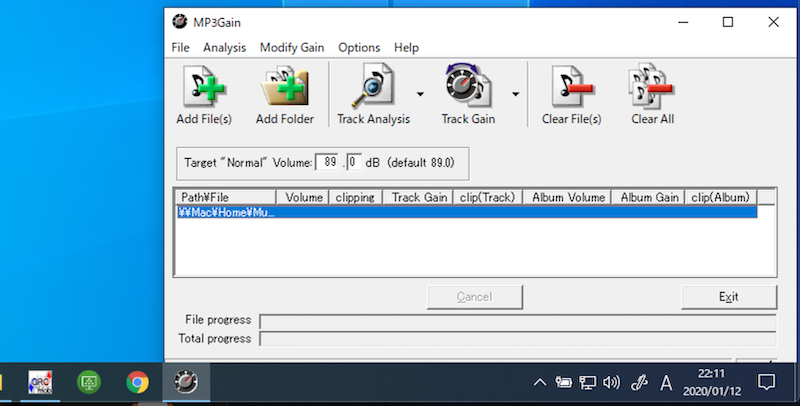Click the Clear All toolbar icon
800x406 pixels.
(652, 90)
